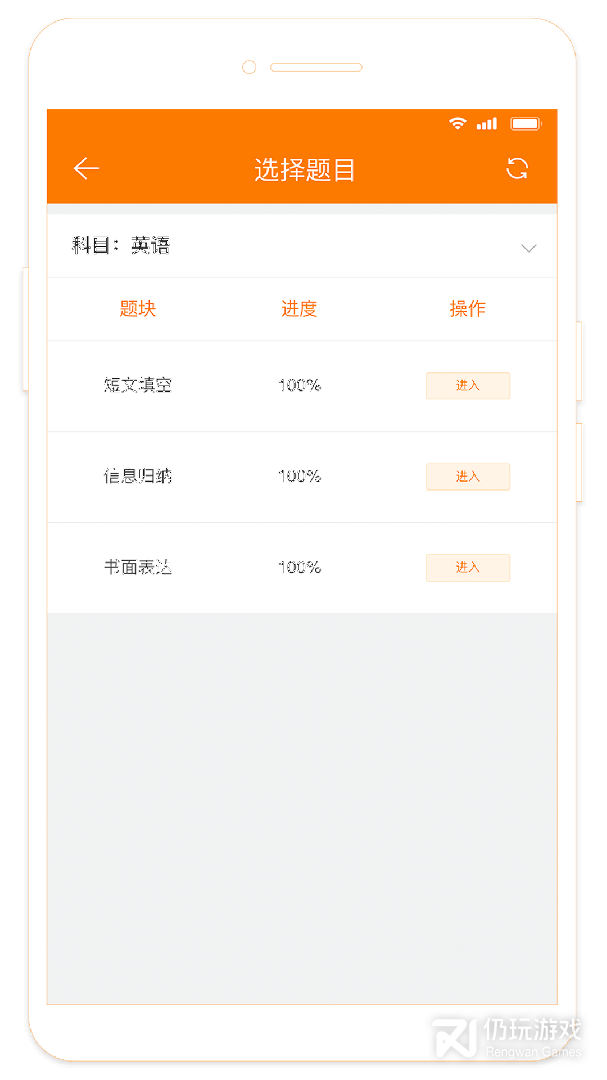Select the 信息归纳 question block

click(x=138, y=476)
